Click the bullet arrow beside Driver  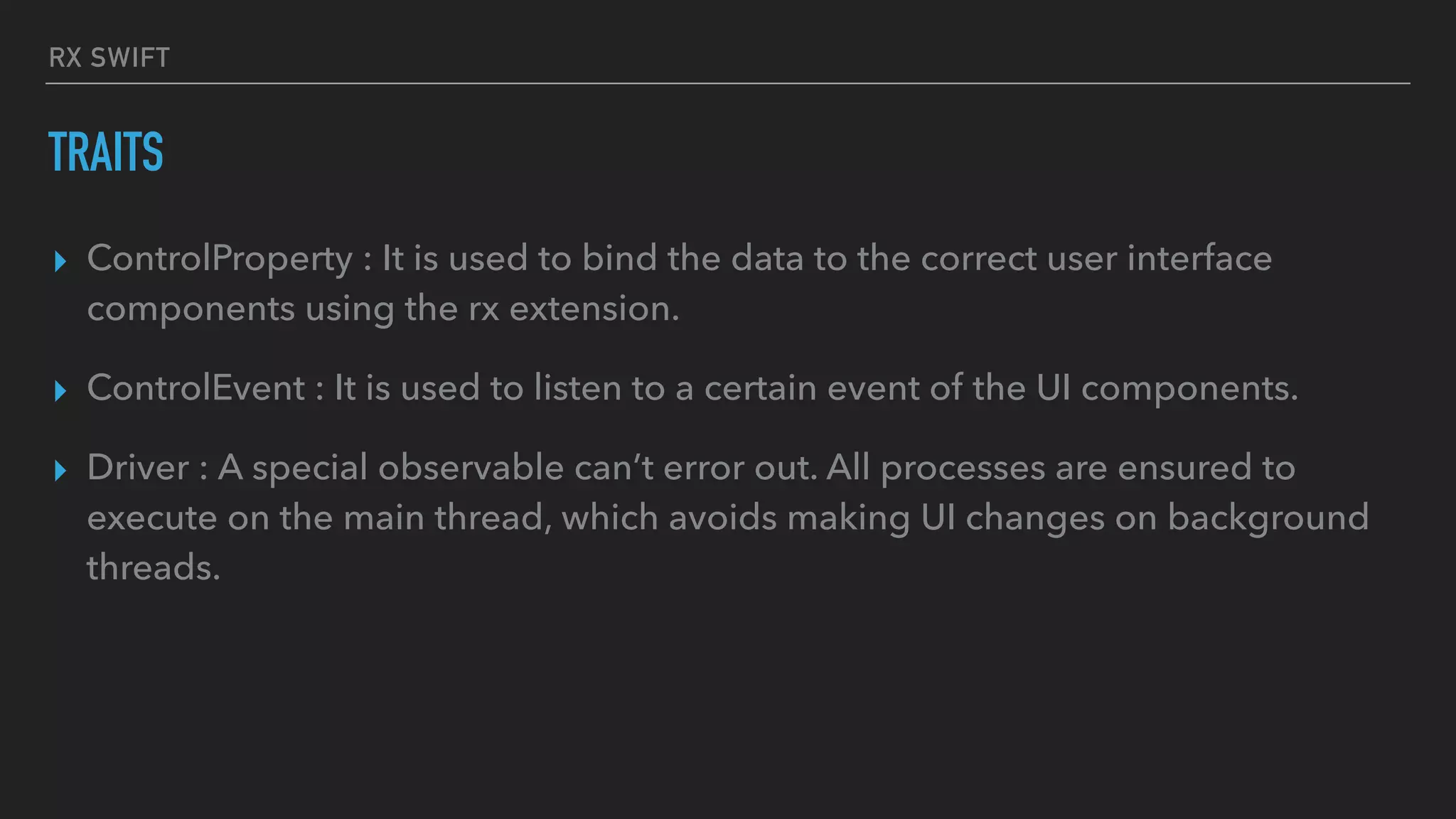pos(60,471)
